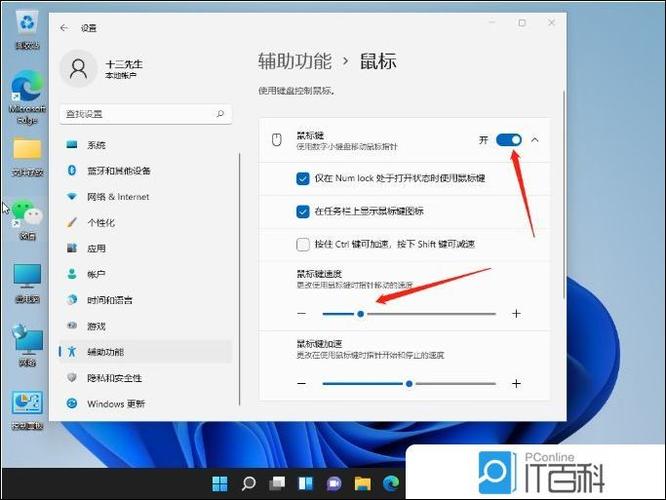Viewport: 666px width, 500px height.
Task: Select 隐私和安全性 in settings sidebar
Action: click(146, 377)
